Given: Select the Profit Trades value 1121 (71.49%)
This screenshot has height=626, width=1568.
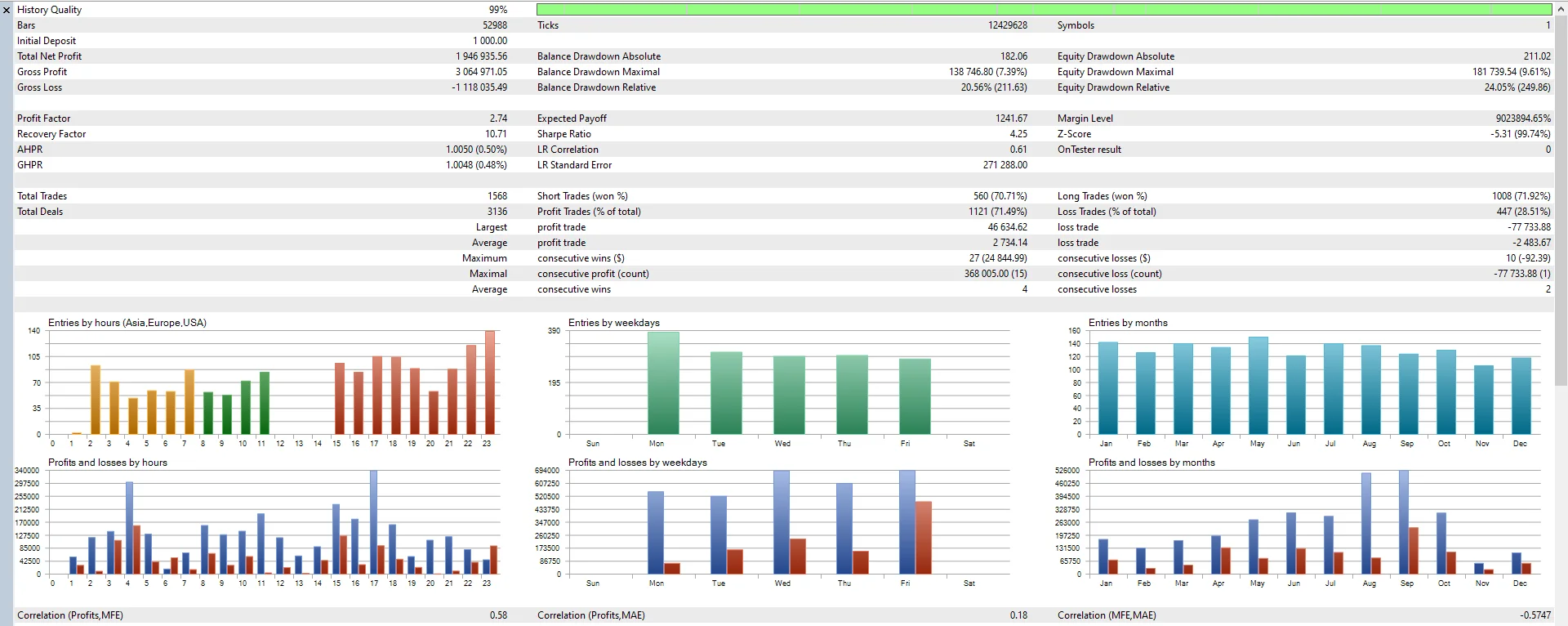Looking at the screenshot, I should [998, 212].
